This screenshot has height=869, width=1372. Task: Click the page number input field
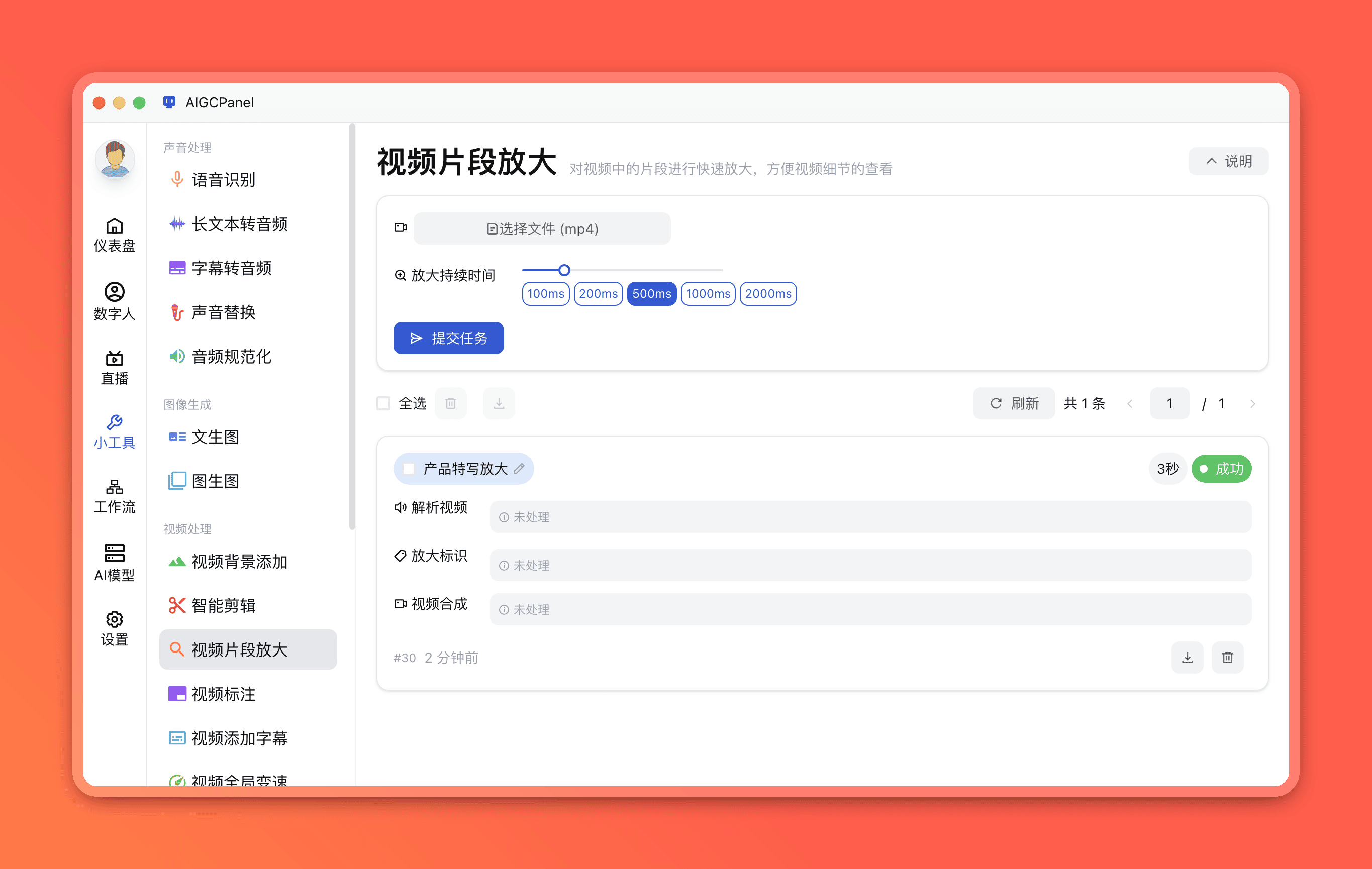1169,404
